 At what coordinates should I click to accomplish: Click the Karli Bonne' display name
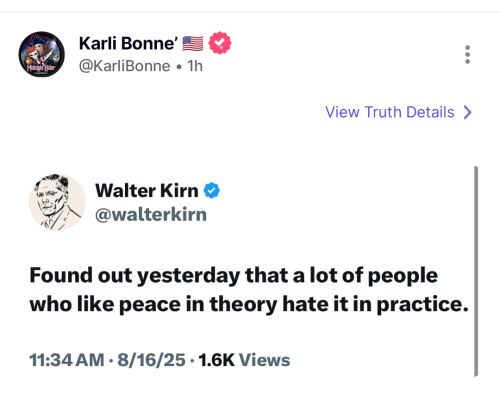128,44
